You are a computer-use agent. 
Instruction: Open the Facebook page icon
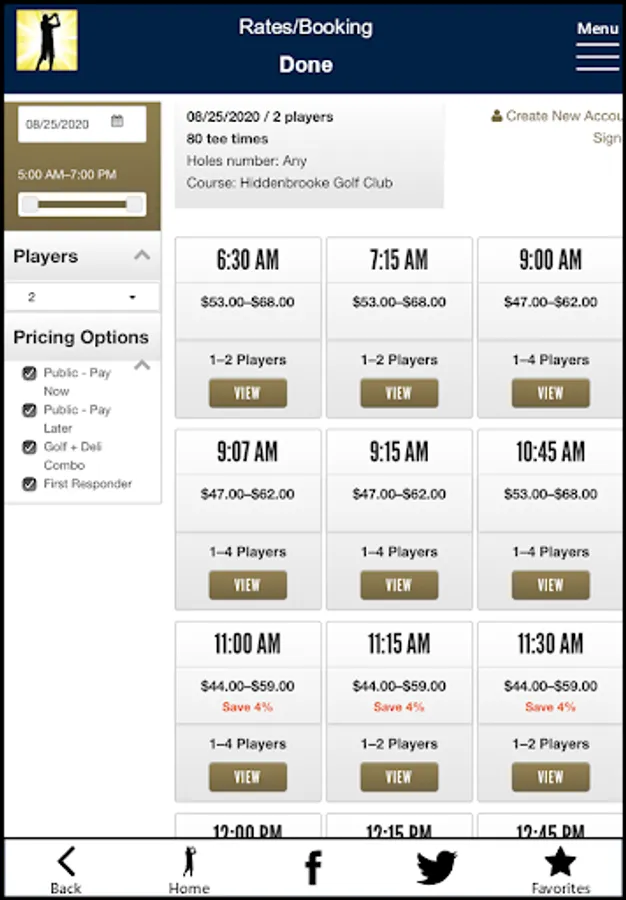pyautogui.click(x=313, y=867)
